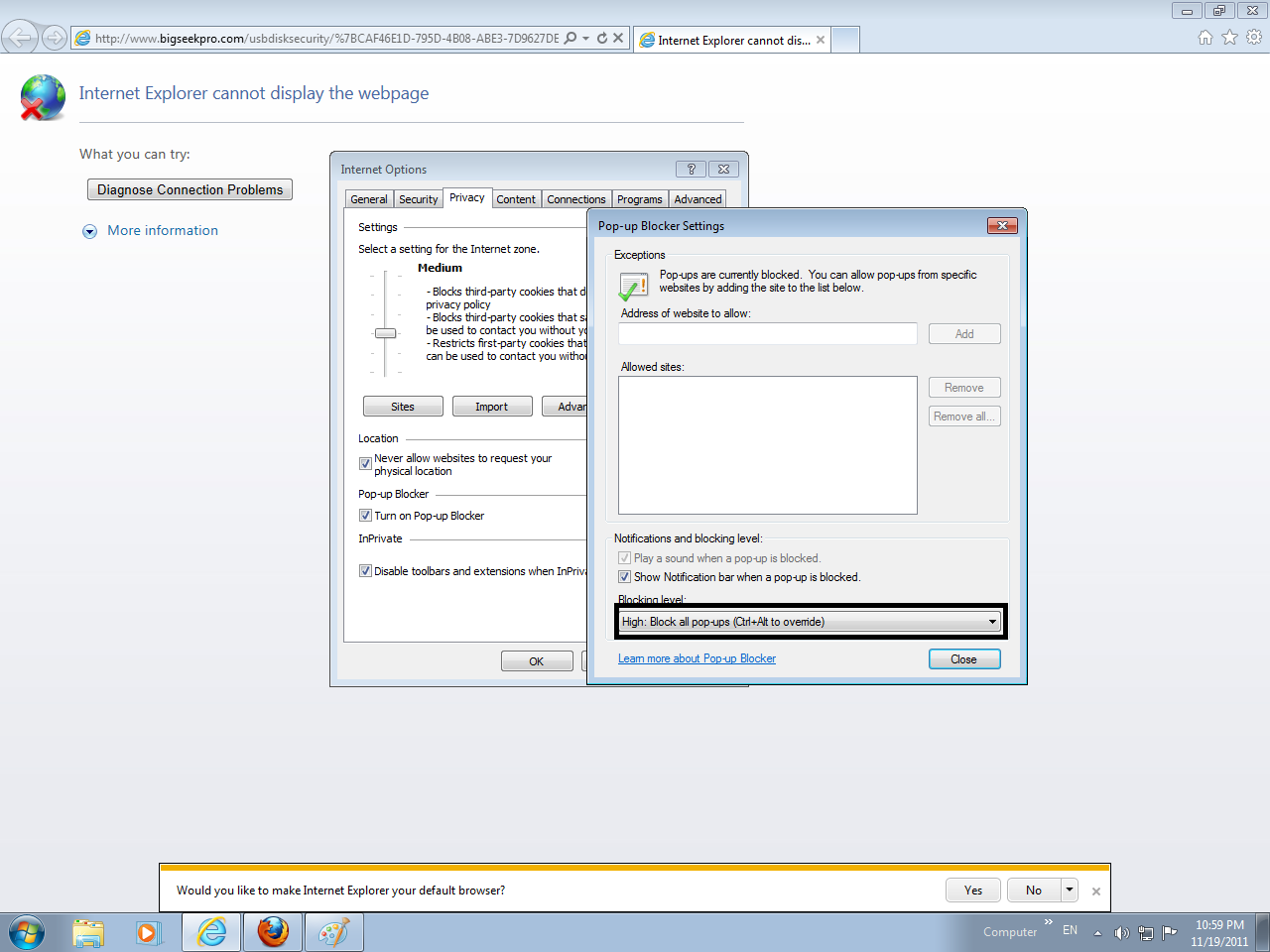Click the privacy level slider handle
1270x952 pixels.
(x=386, y=333)
